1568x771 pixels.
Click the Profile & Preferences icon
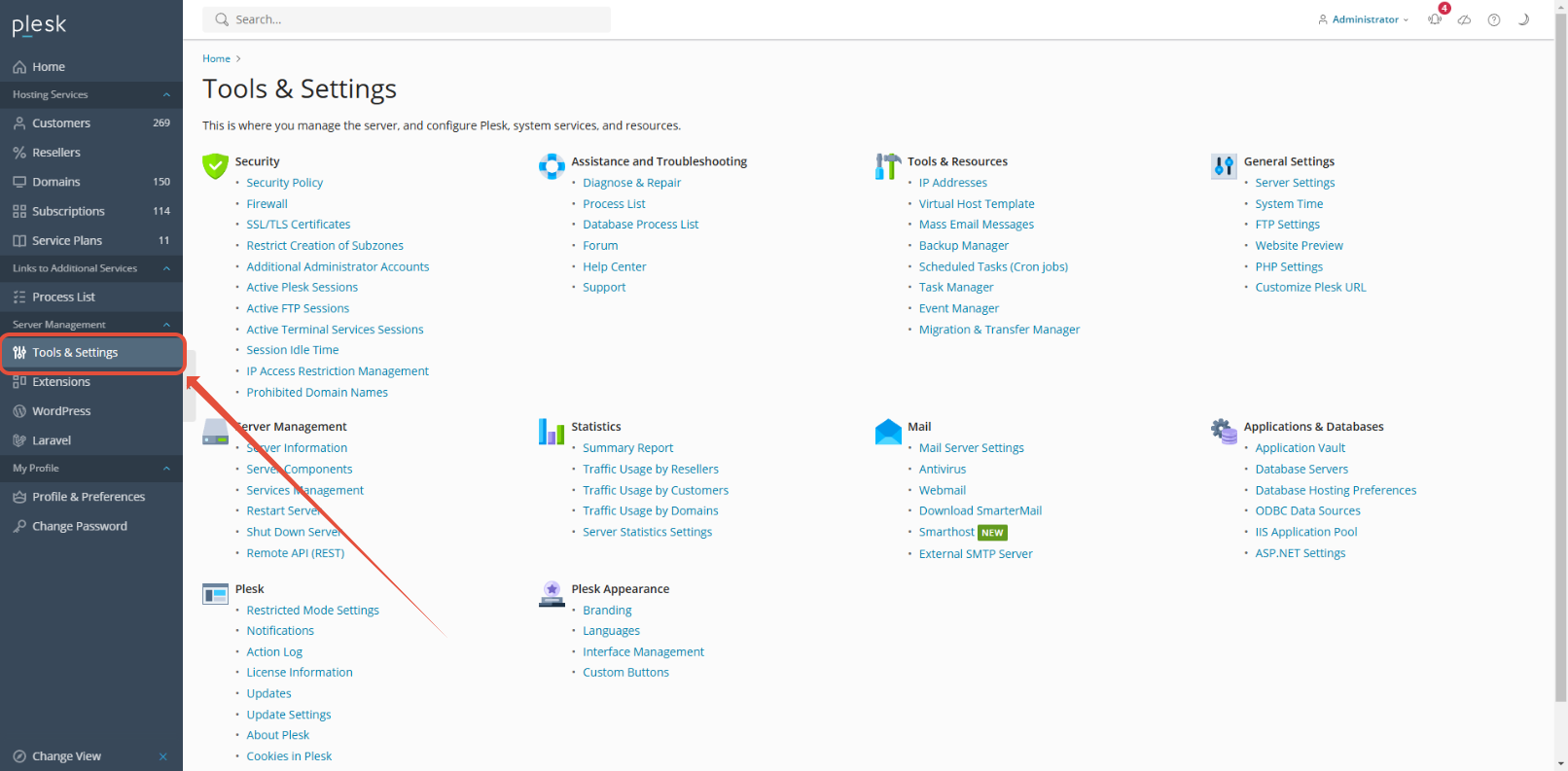(19, 497)
